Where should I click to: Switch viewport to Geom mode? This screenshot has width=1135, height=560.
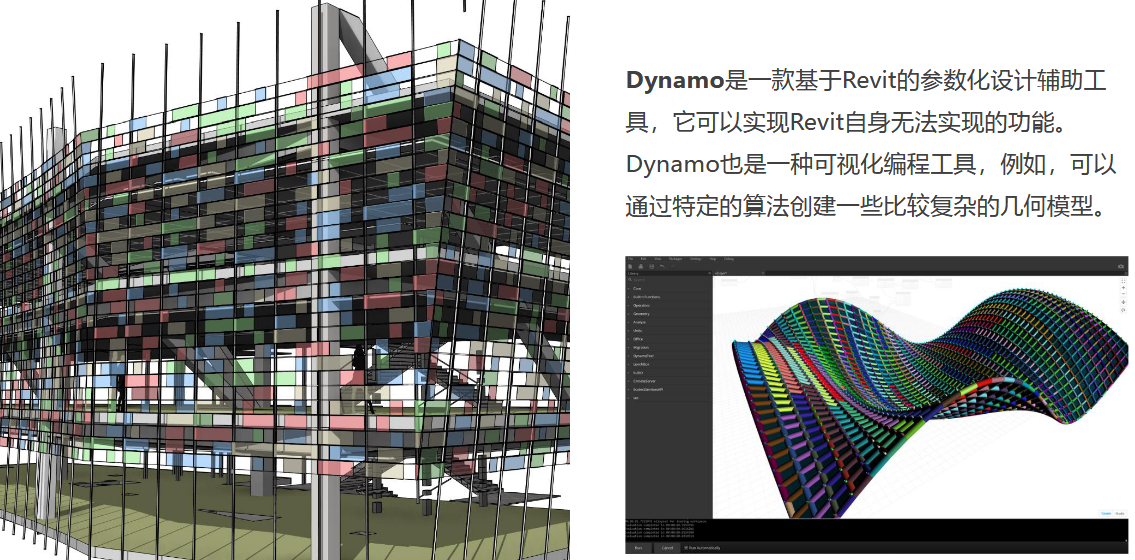1105,513
